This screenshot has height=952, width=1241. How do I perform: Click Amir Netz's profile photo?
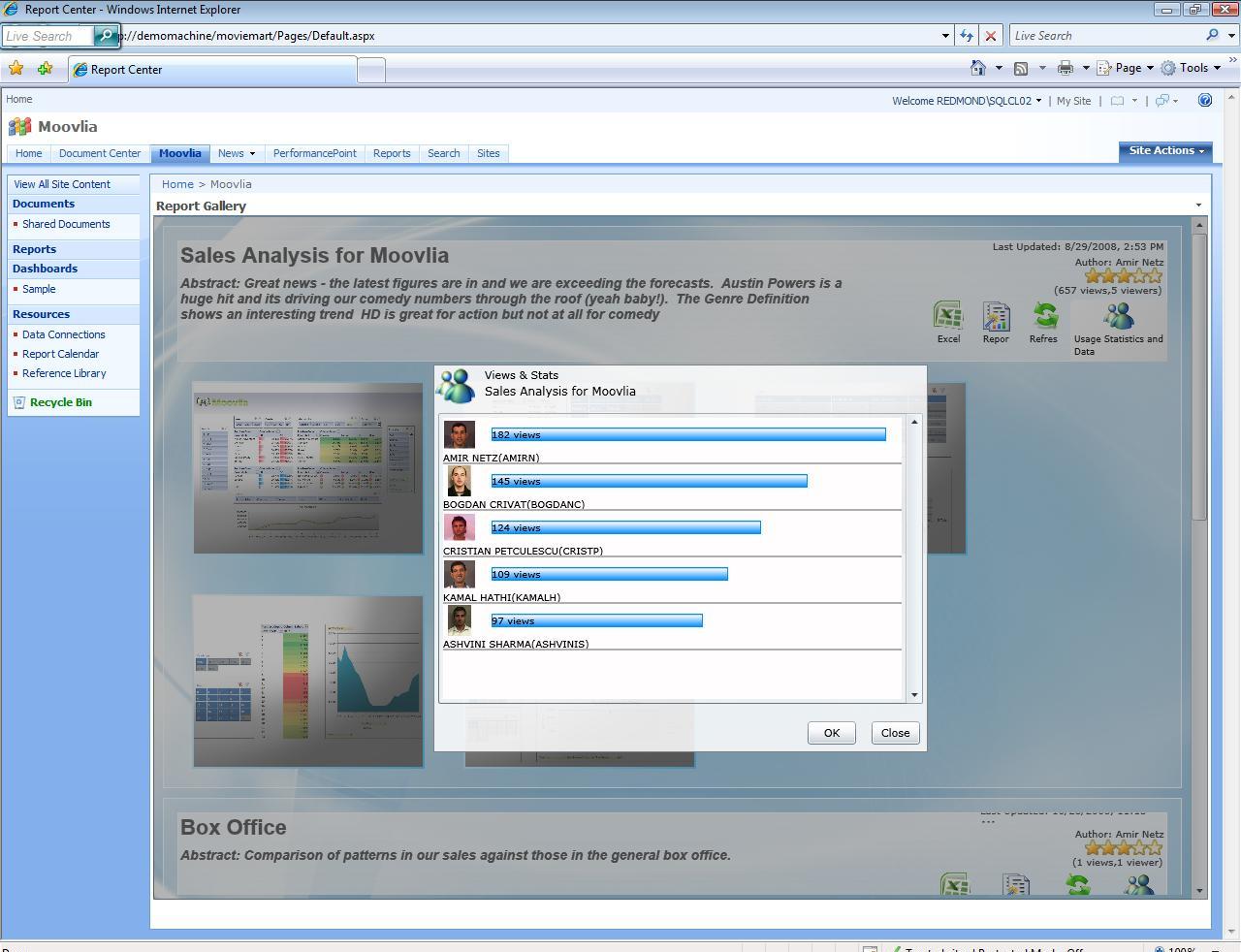459,434
